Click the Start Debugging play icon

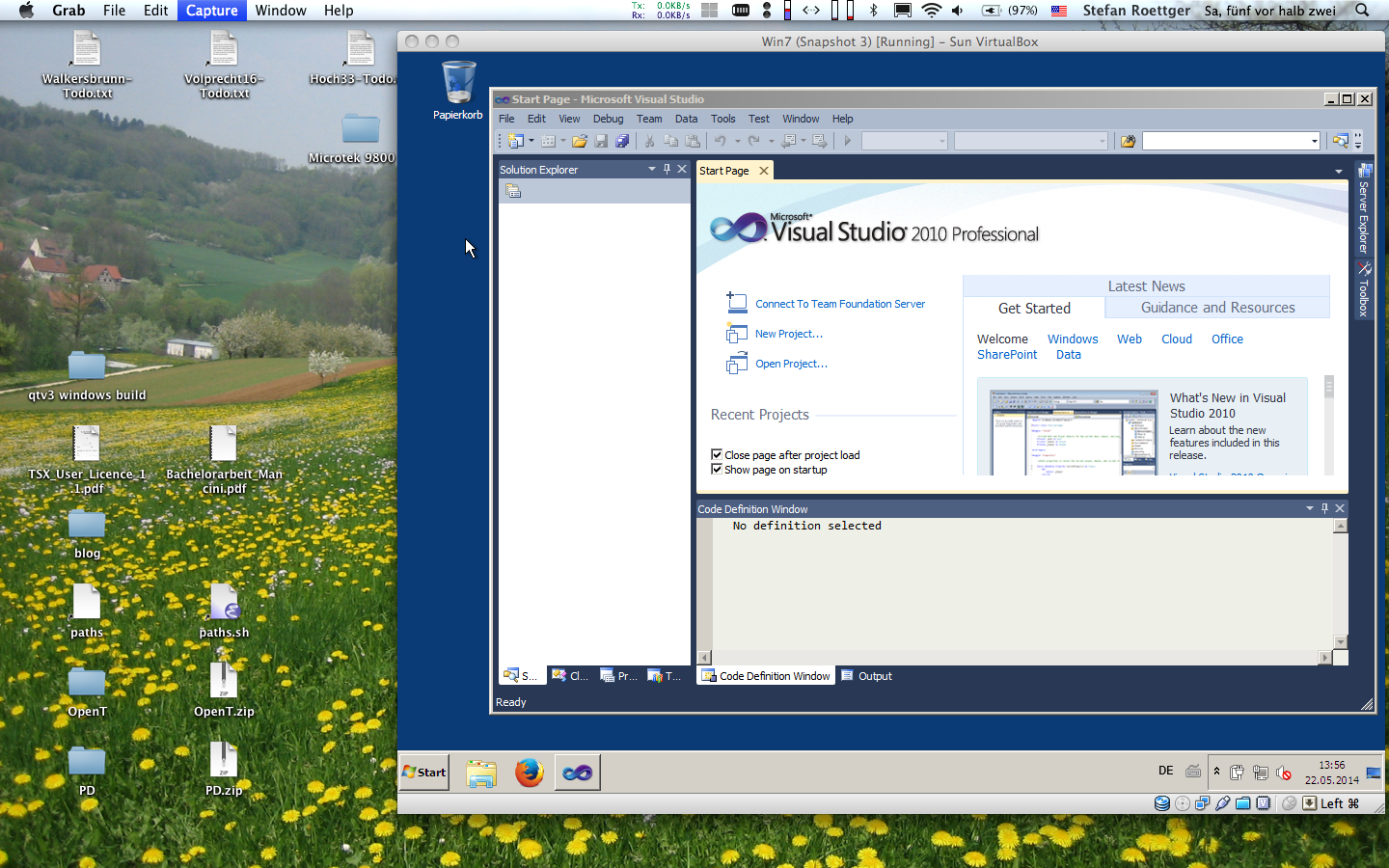(848, 141)
